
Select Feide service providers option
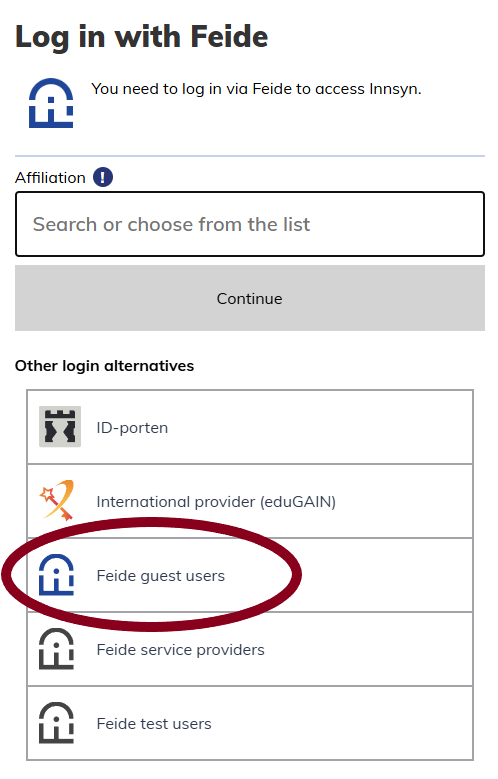pyautogui.click(x=249, y=649)
